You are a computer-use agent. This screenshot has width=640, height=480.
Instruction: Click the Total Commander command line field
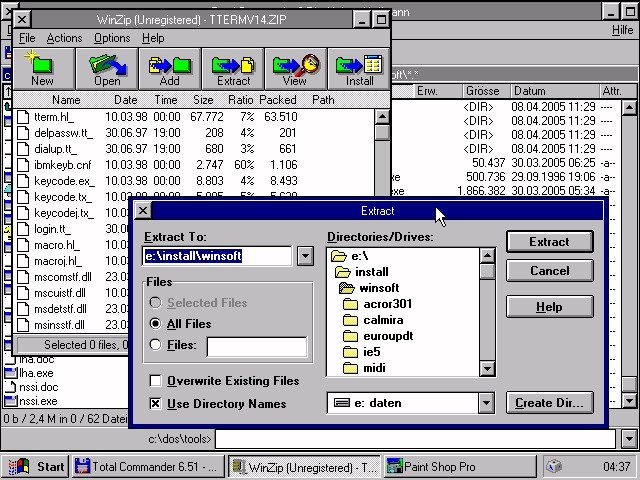pyautogui.click(x=415, y=439)
